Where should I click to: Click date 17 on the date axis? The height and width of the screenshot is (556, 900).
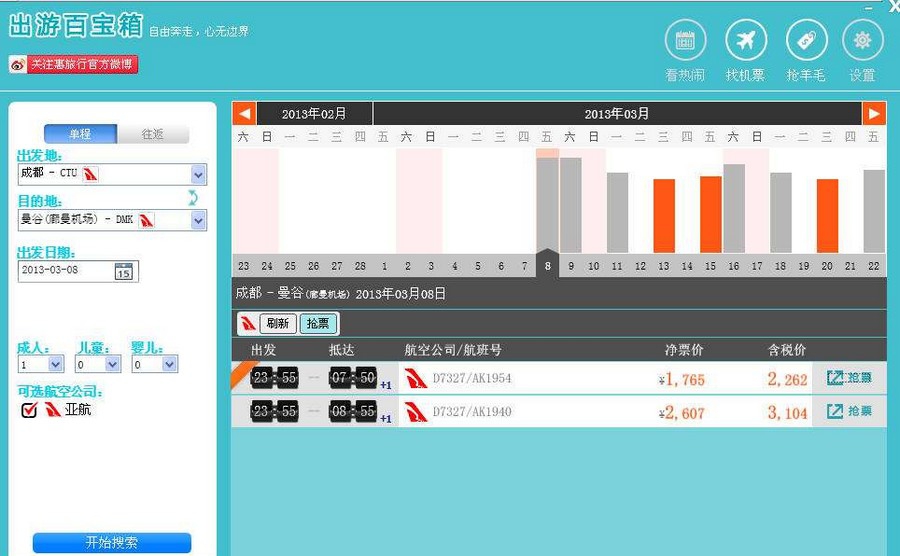pyautogui.click(x=757, y=266)
